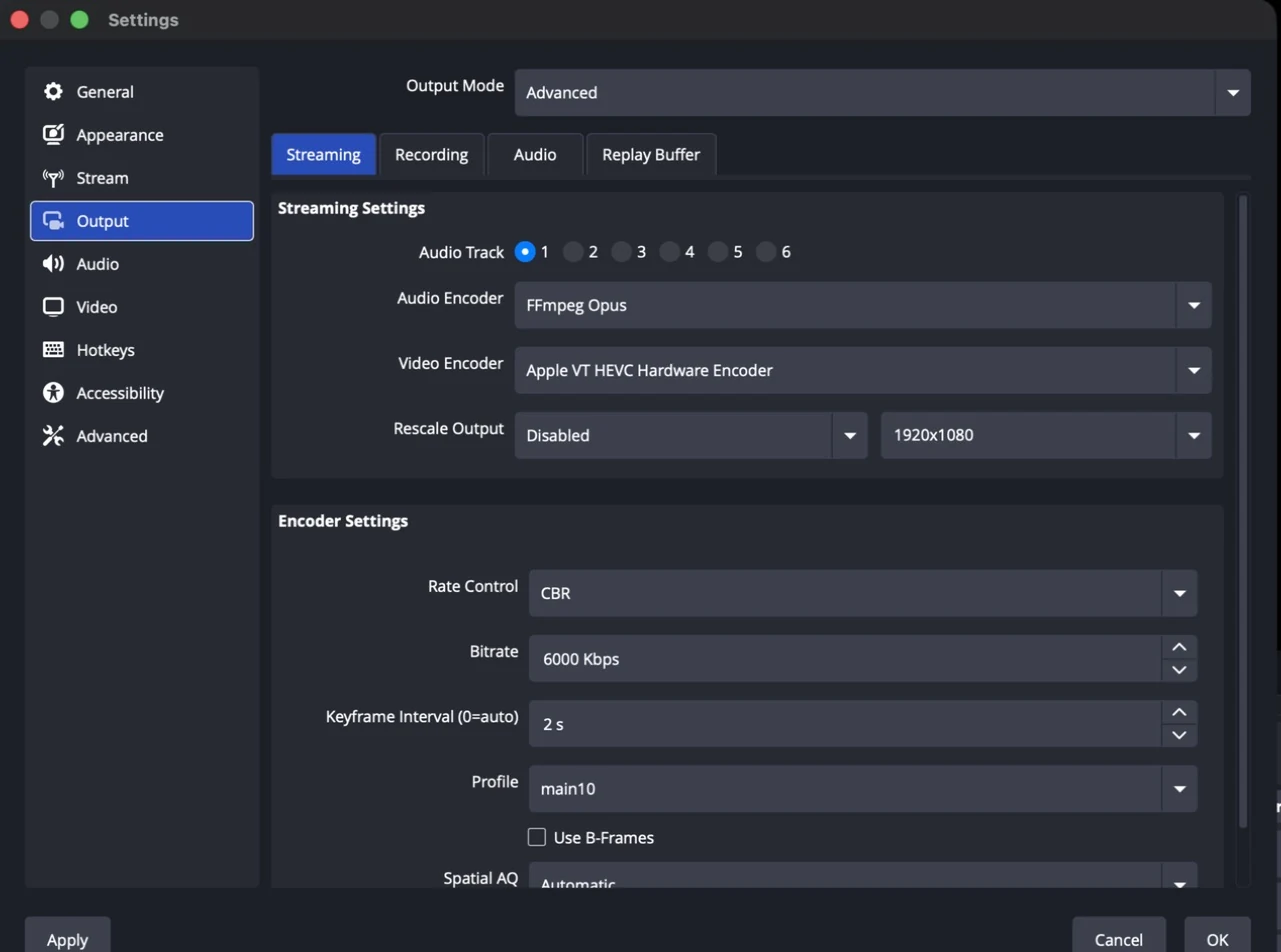Open the Spatial AQ dropdown
Screen dimensions: 1281x952
pyautogui.click(x=863, y=875)
